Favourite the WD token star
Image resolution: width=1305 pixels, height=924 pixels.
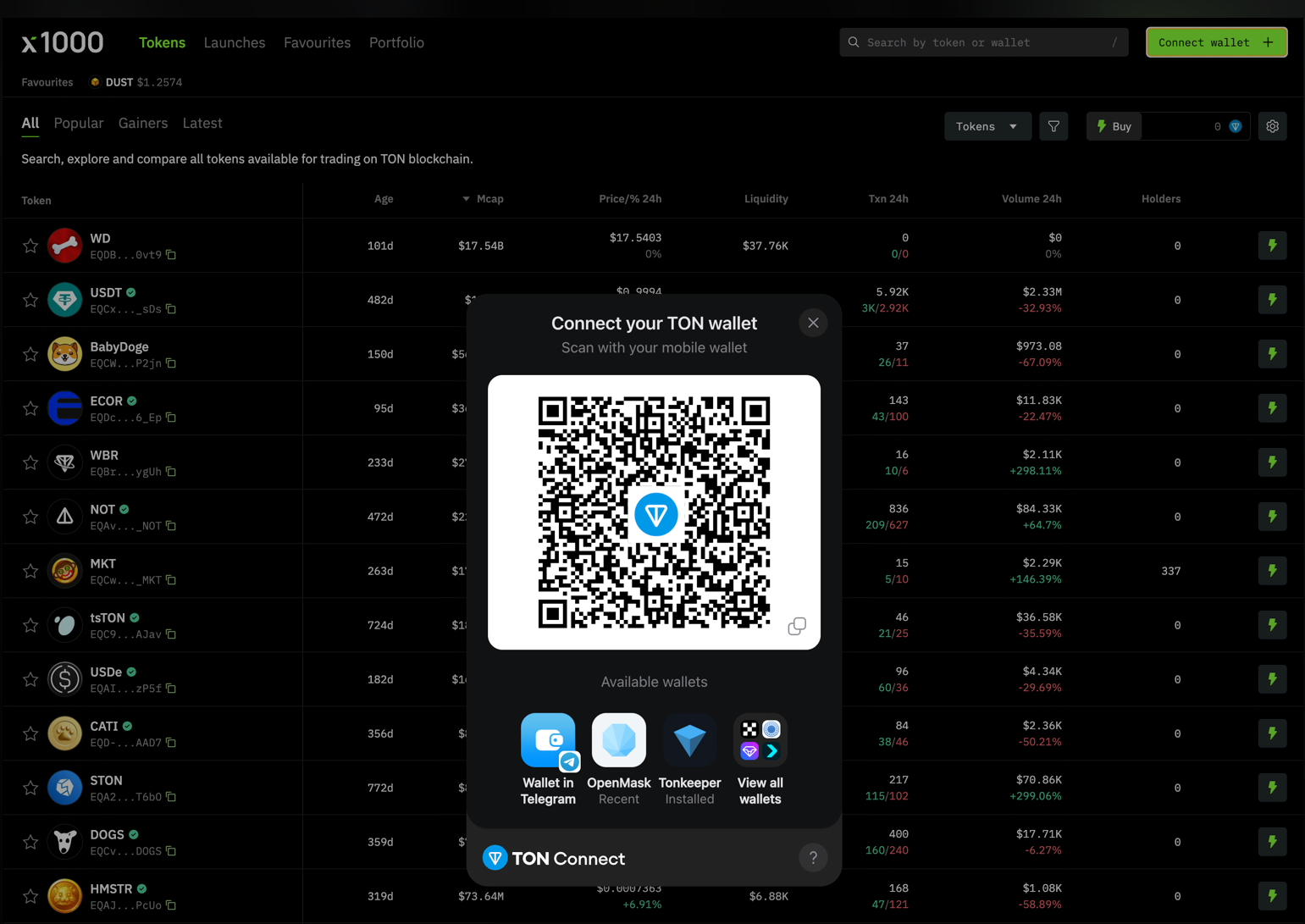[x=30, y=246]
